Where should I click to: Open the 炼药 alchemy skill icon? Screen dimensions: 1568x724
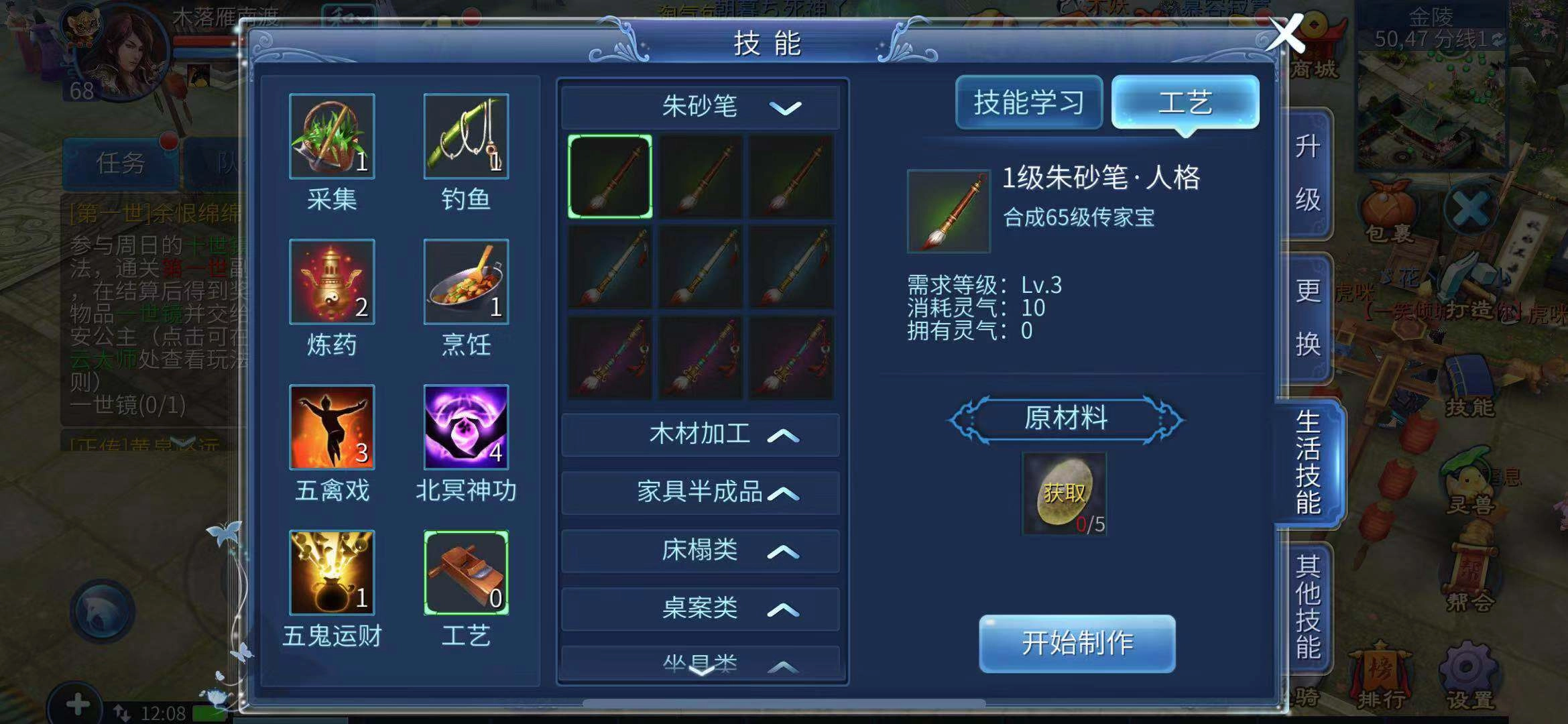pos(332,282)
